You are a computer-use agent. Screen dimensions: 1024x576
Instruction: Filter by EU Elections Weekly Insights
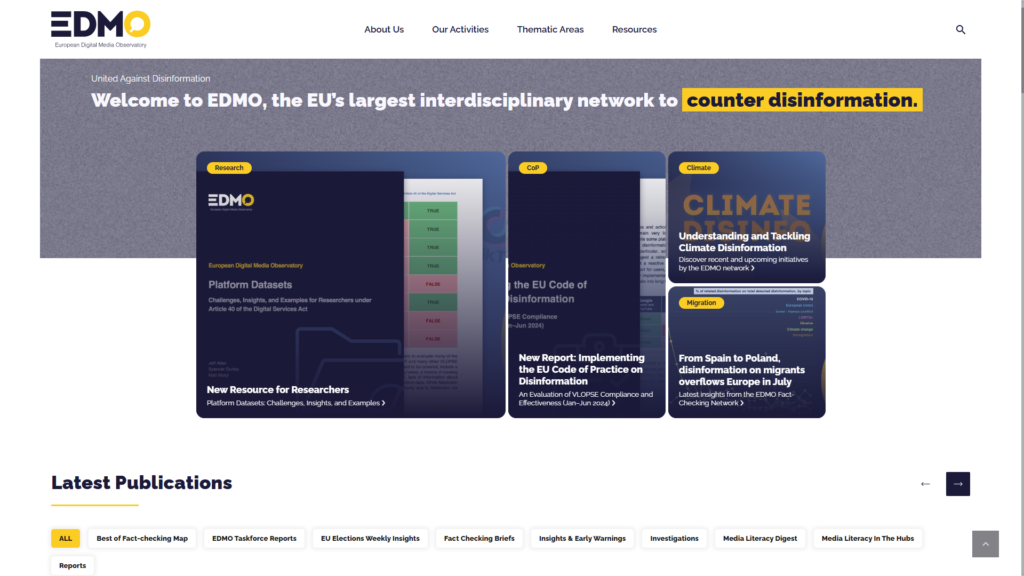tap(370, 538)
